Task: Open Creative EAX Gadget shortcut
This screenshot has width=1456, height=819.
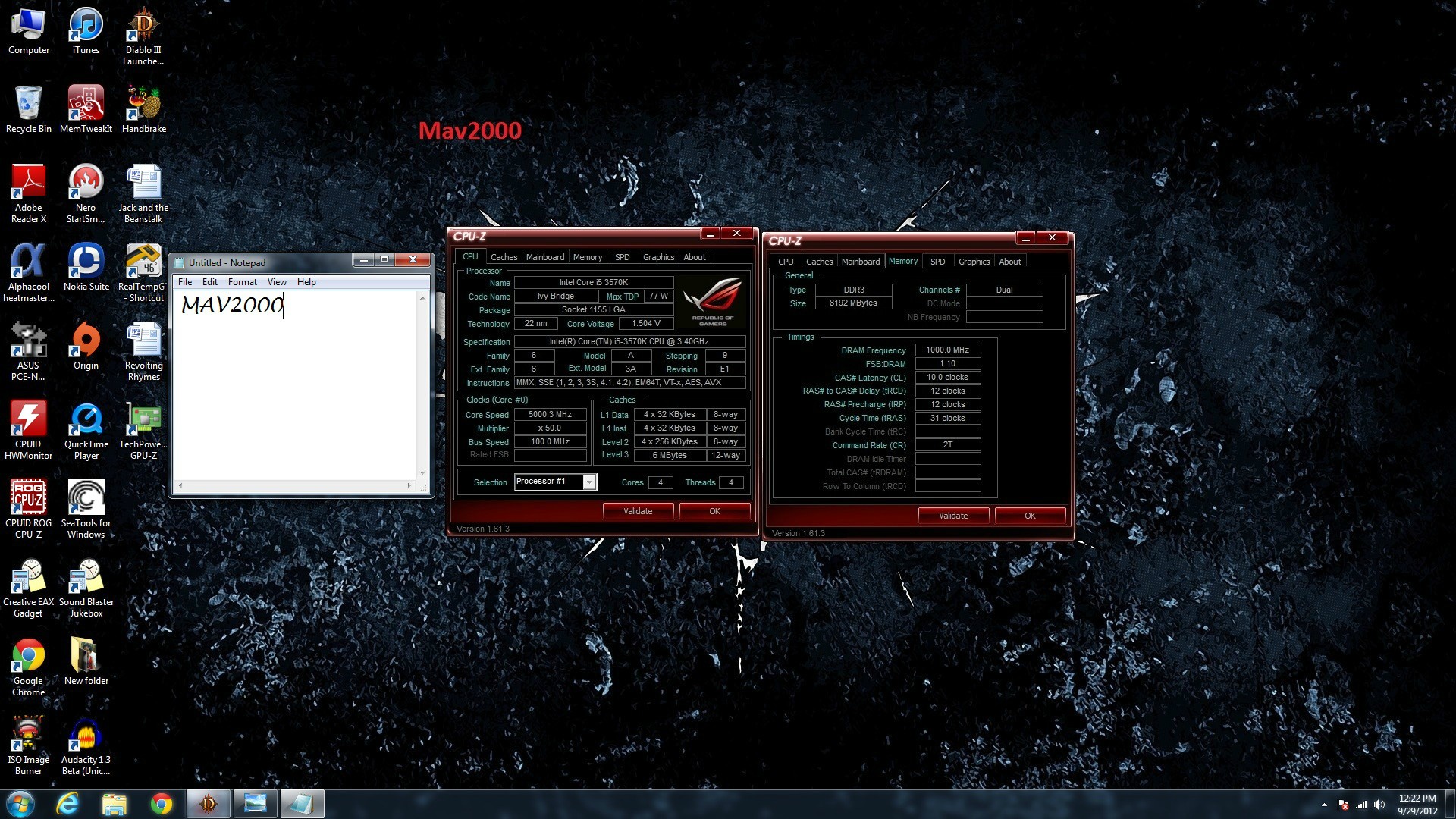Action: point(29,588)
